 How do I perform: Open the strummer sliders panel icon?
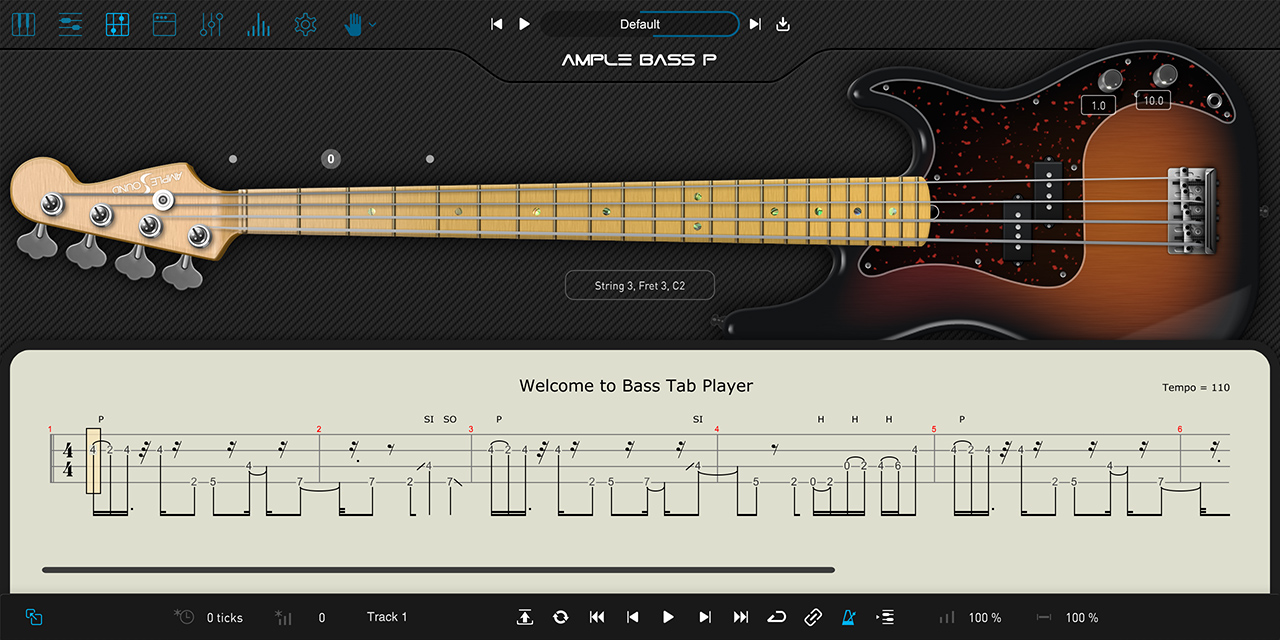70,24
